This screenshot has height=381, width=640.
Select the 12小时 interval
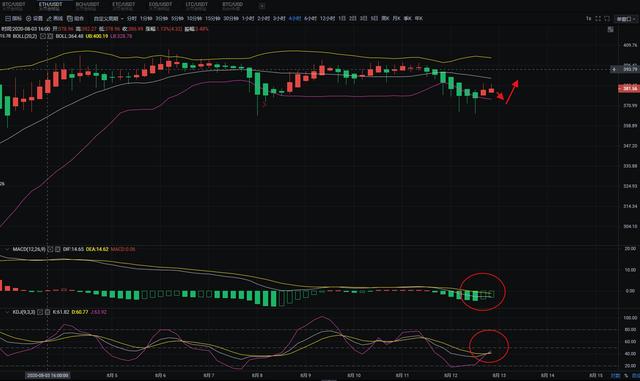click(327, 18)
